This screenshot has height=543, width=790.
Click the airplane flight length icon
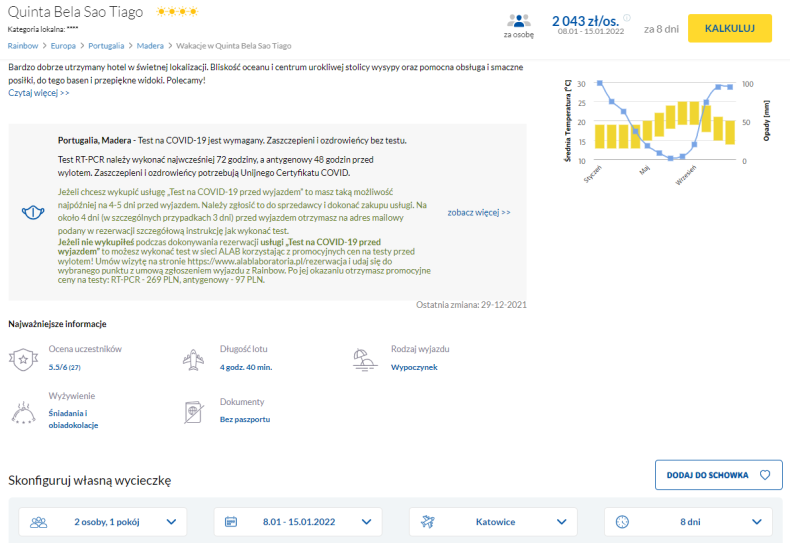[193, 359]
